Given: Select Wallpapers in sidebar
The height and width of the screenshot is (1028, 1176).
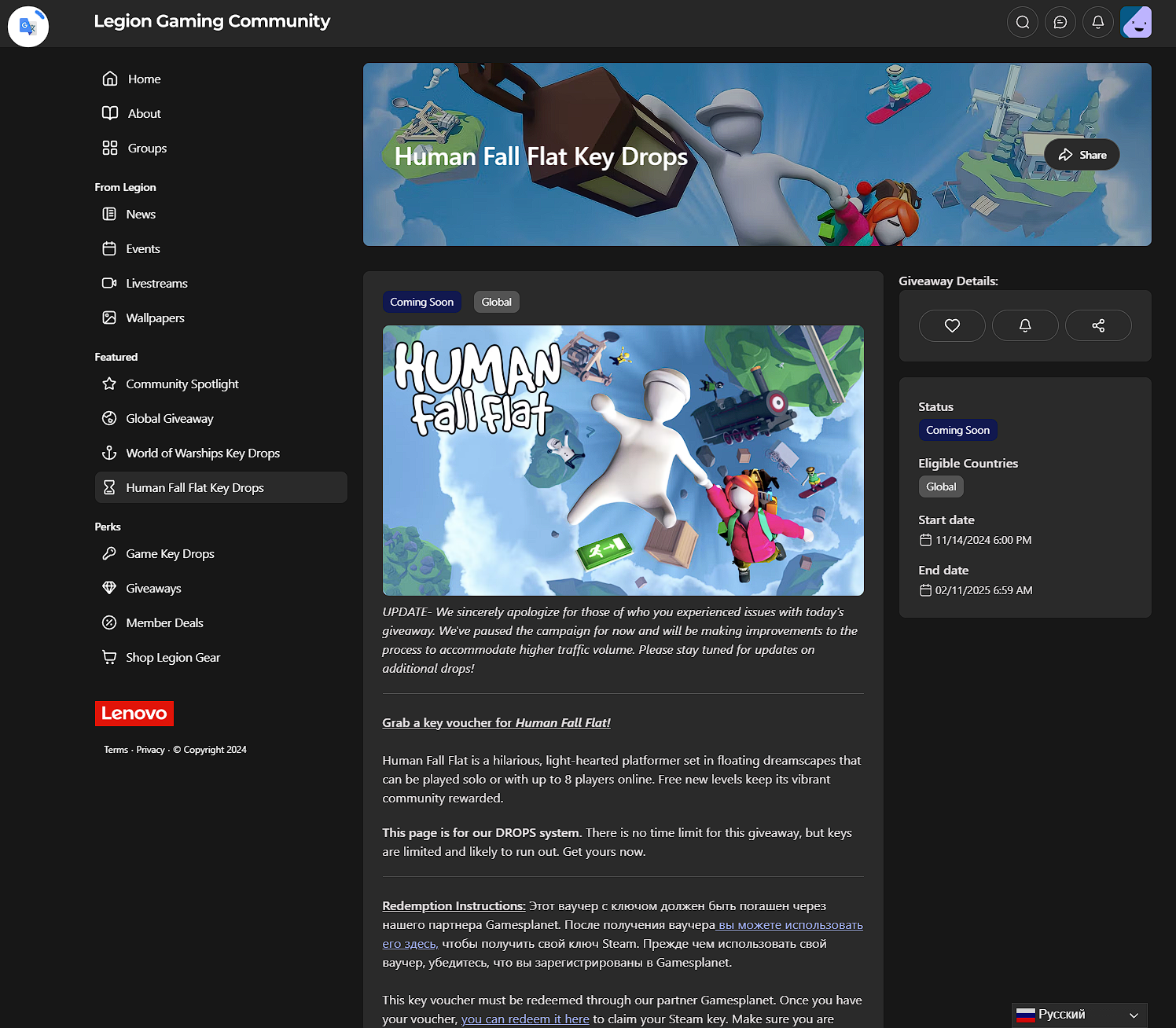Looking at the screenshot, I should point(221,318).
